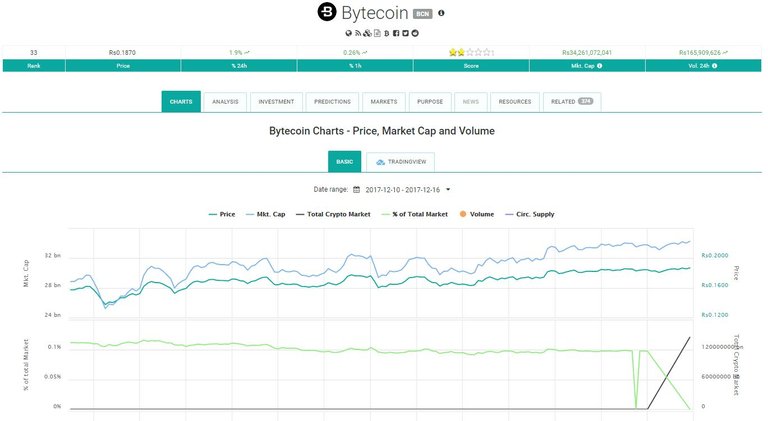Open the RSS feed icon

coord(358,33)
